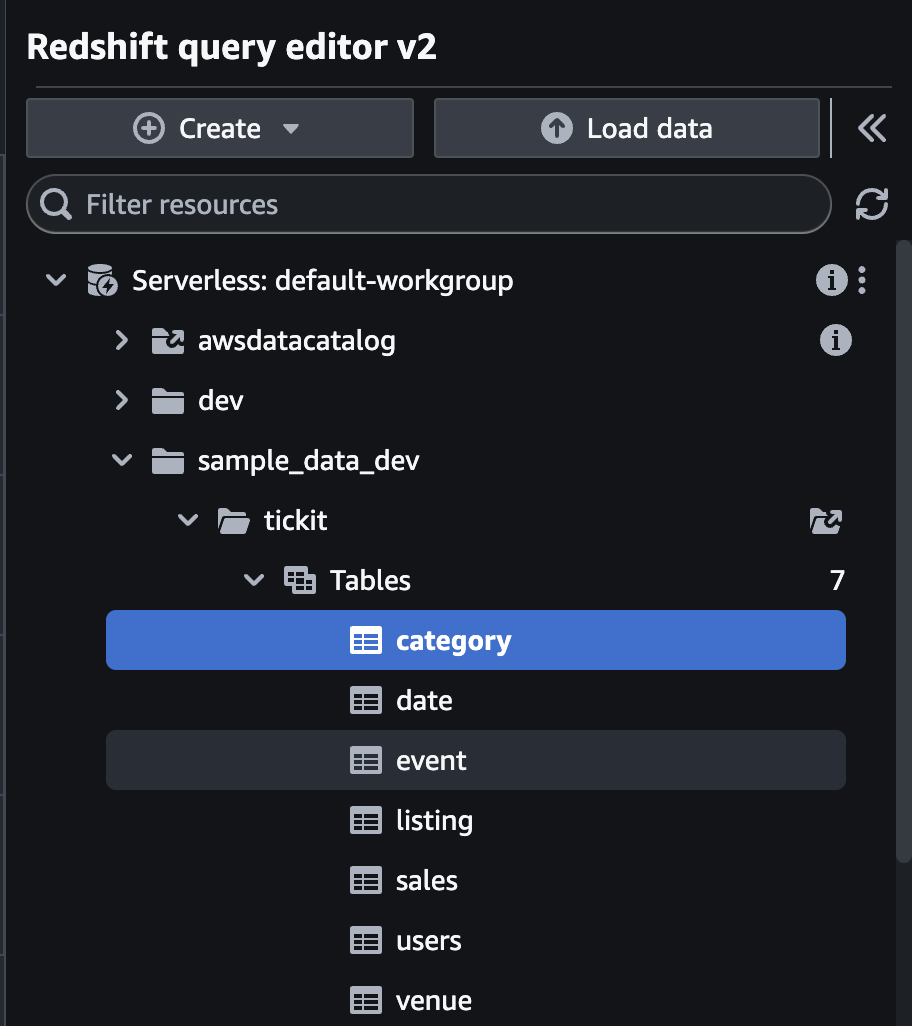Image resolution: width=912 pixels, height=1026 pixels.
Task: Click the venue table icon
Action: coord(366,1001)
